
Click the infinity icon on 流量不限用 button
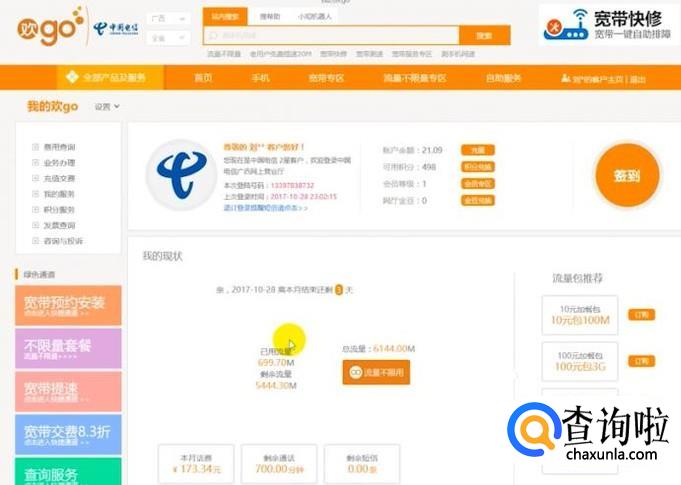(x=356, y=373)
